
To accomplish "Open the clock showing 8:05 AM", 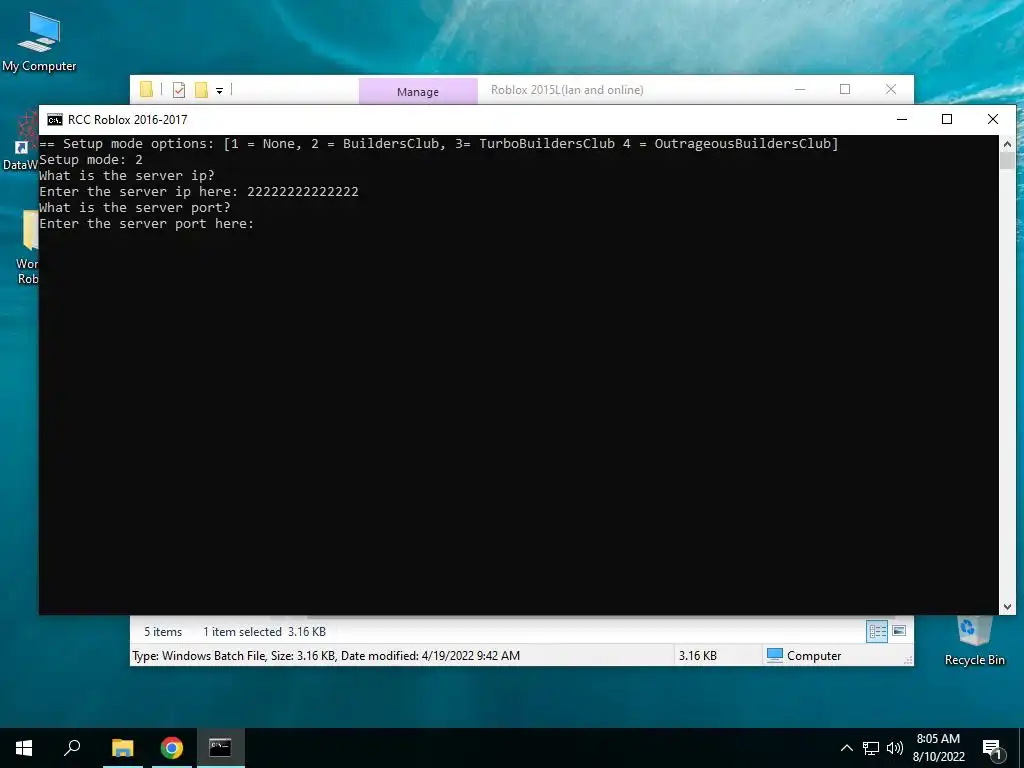I will tap(938, 748).
